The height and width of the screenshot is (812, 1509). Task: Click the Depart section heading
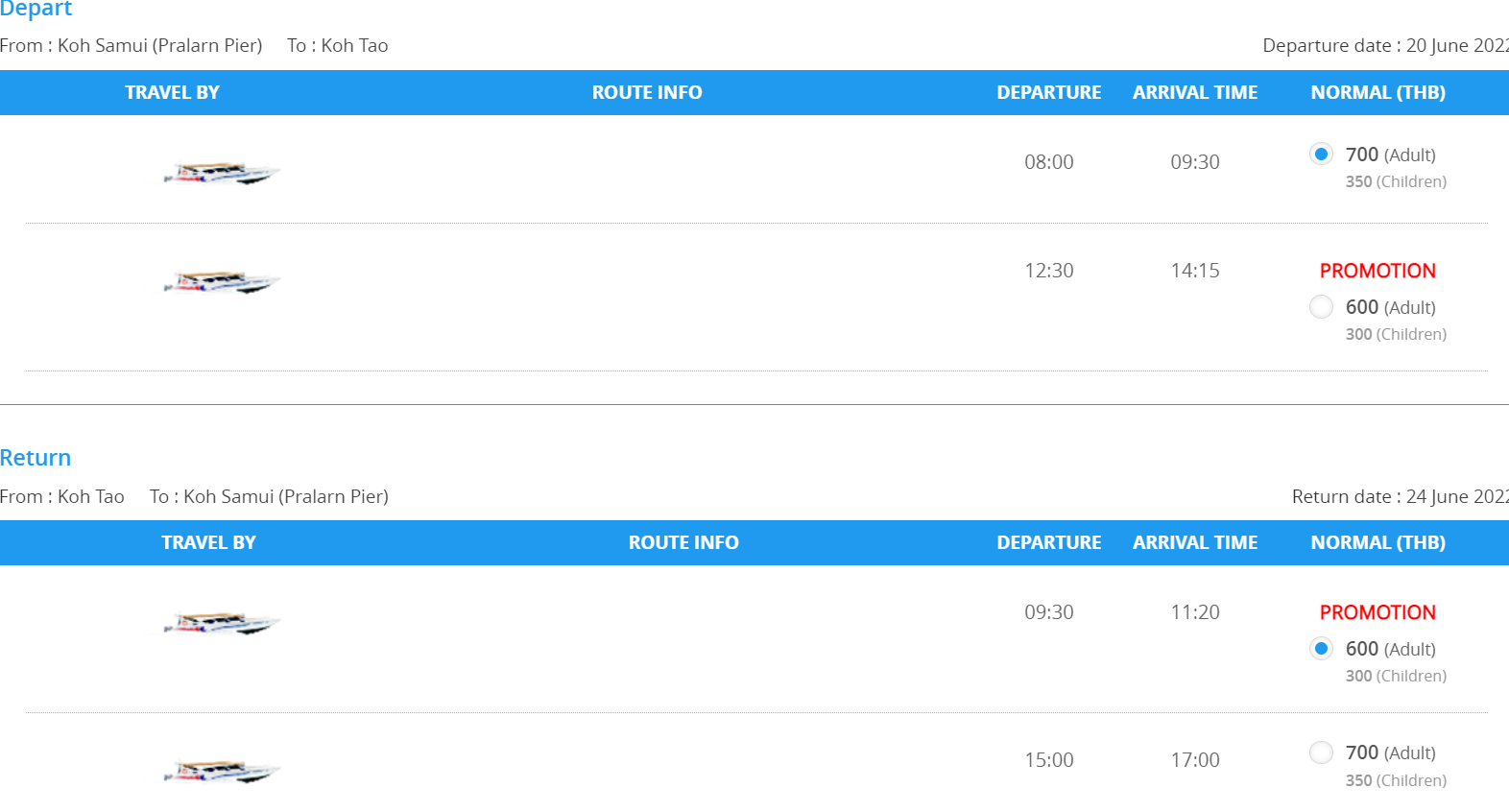click(36, 9)
